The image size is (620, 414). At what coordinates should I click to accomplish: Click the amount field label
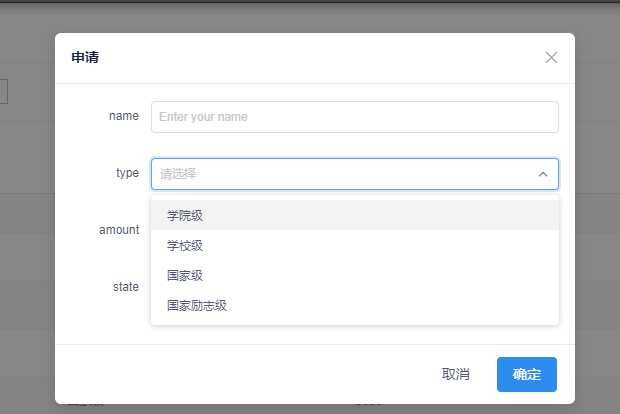(119, 230)
